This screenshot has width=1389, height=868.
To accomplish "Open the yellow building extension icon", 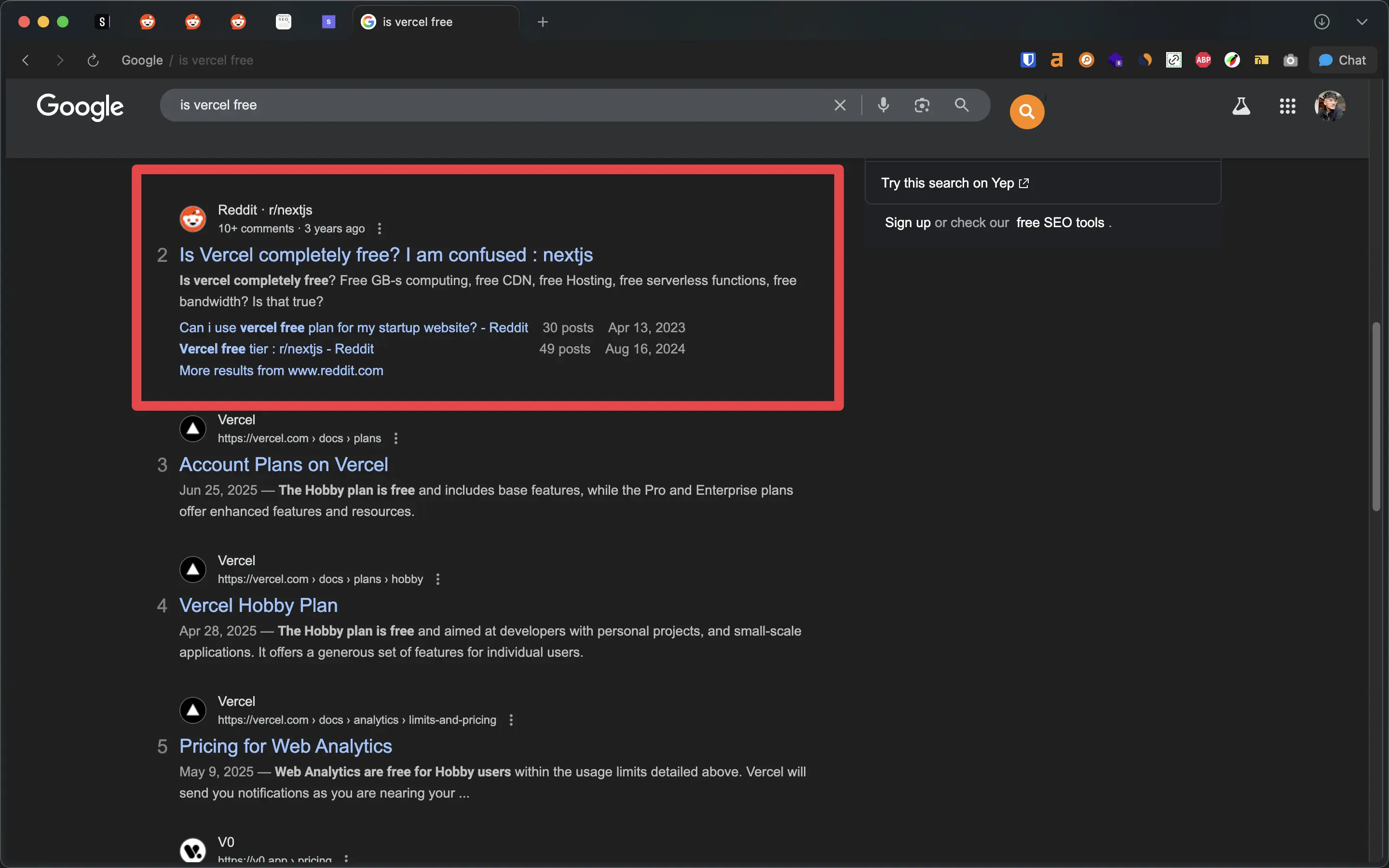I will tap(1261, 60).
